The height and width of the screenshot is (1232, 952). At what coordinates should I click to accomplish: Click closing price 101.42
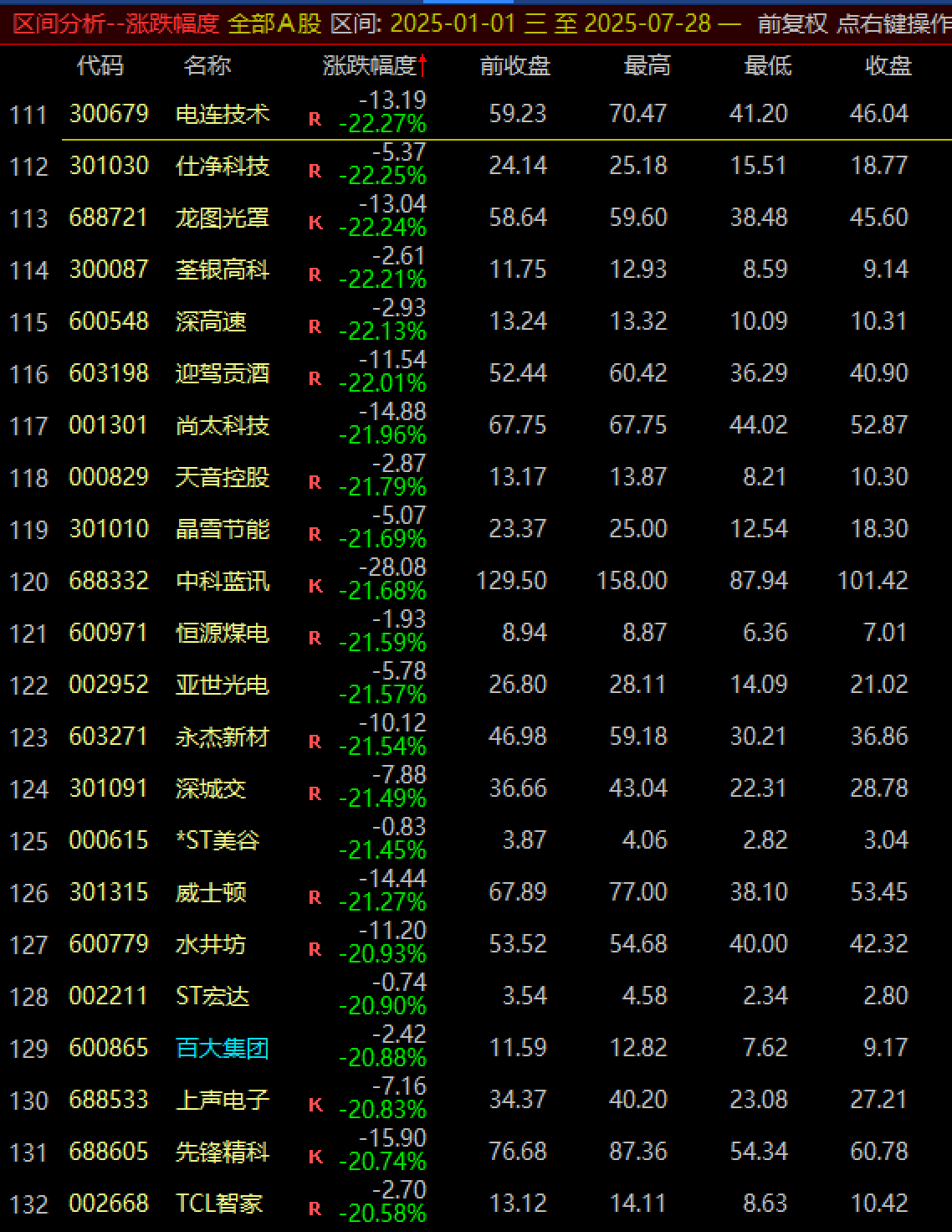873,580
